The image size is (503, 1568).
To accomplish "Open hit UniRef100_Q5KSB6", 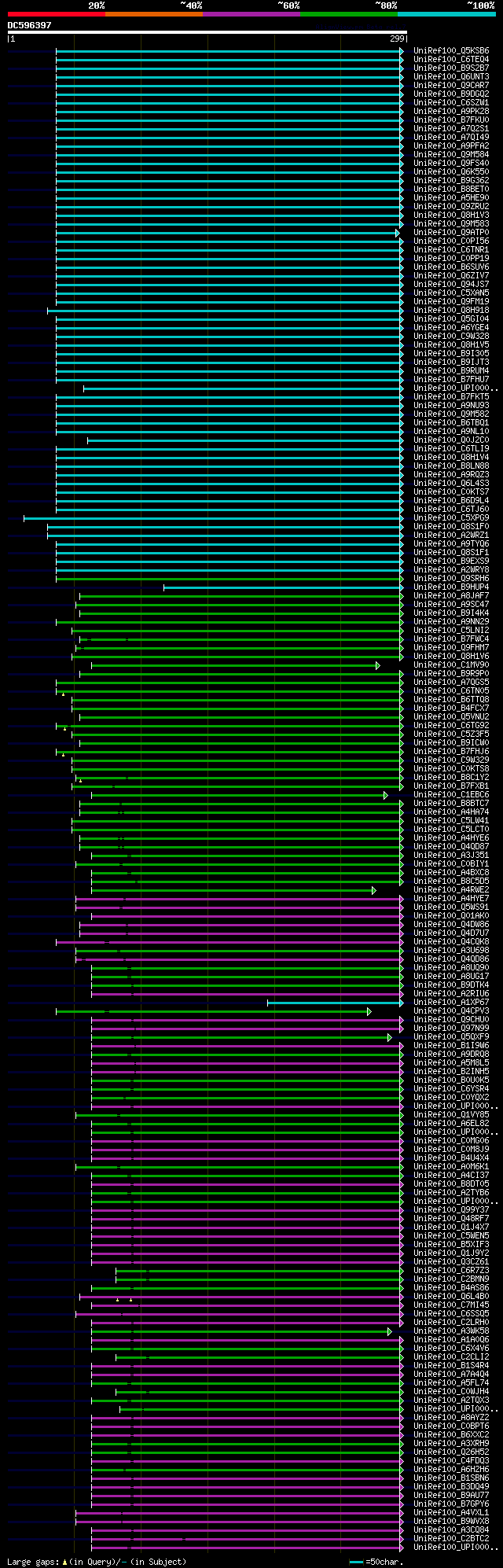I will pos(451,51).
